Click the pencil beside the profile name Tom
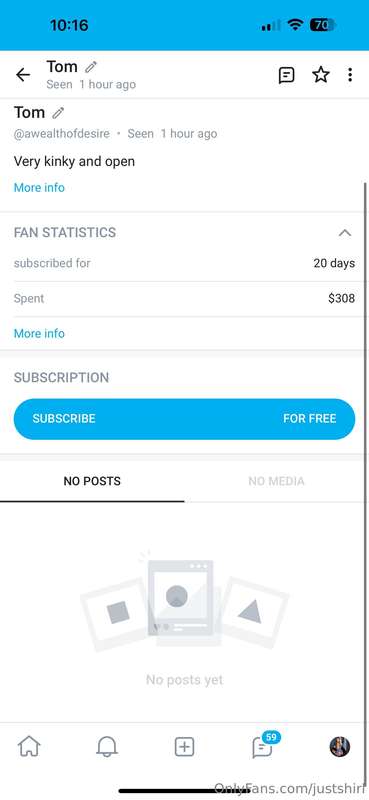369x800 pixels. point(58,112)
